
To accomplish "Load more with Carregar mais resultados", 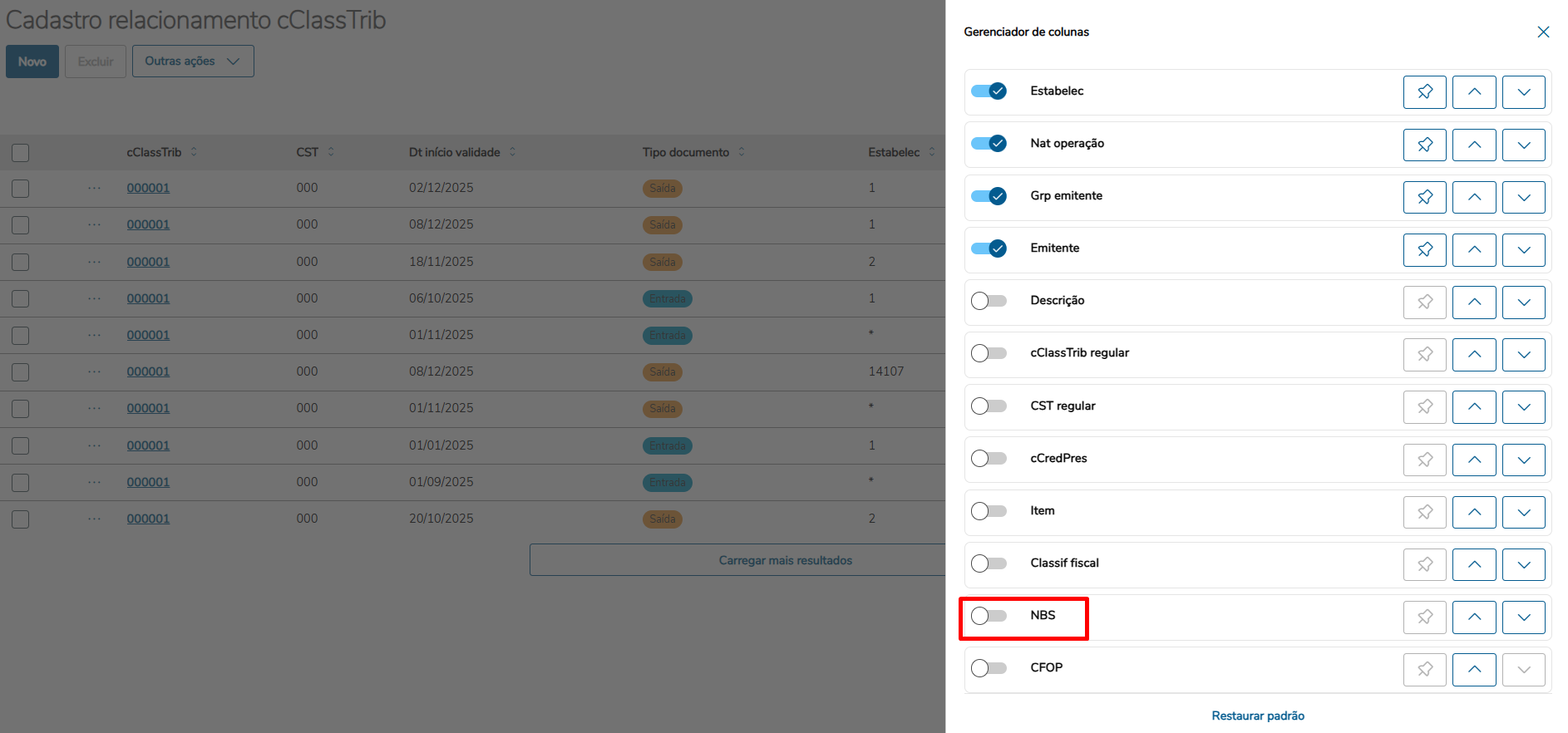I will coord(785,560).
